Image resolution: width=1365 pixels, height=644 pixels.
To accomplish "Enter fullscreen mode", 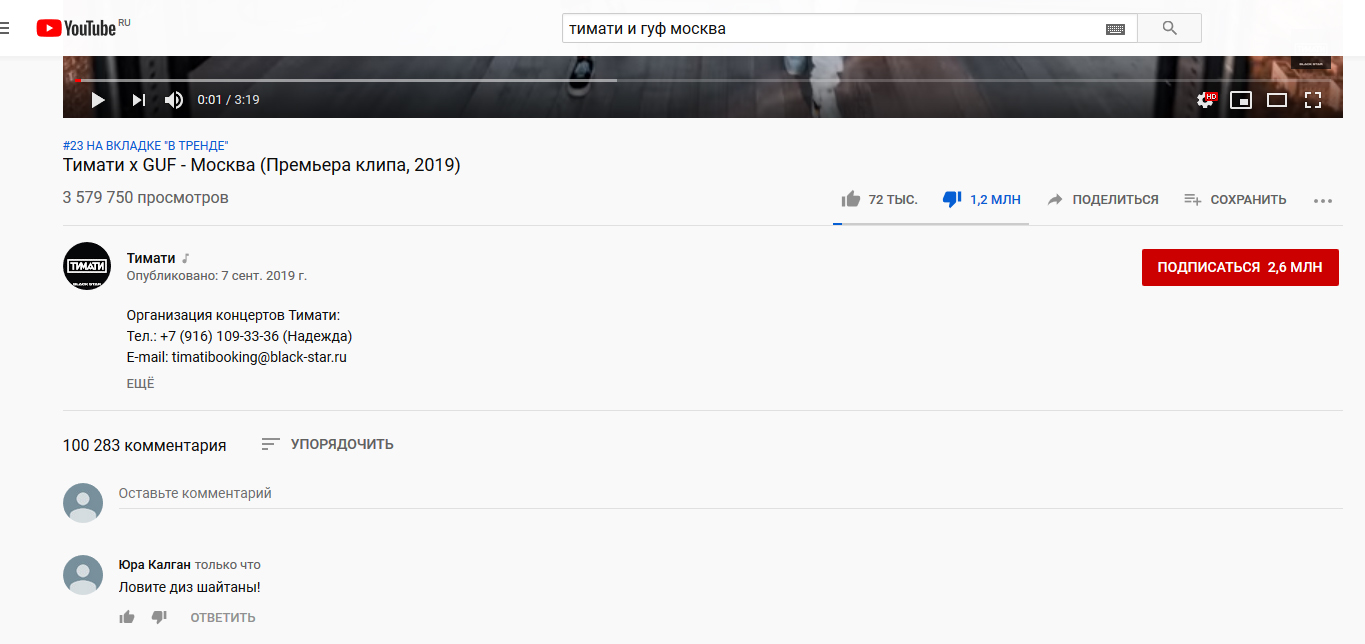I will point(1313,100).
